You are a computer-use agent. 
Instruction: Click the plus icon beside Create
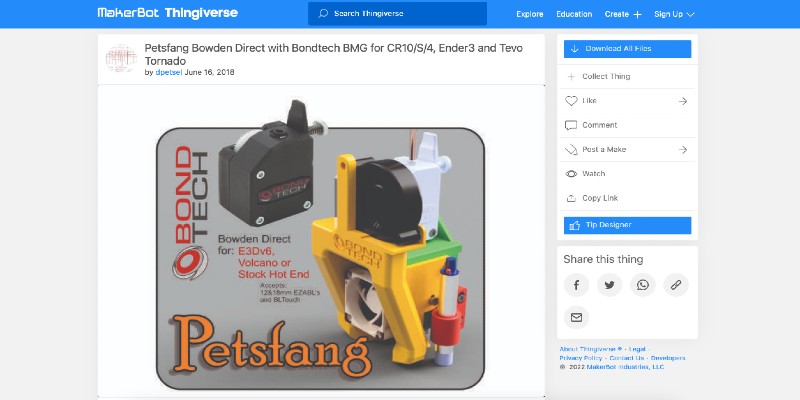coord(637,15)
